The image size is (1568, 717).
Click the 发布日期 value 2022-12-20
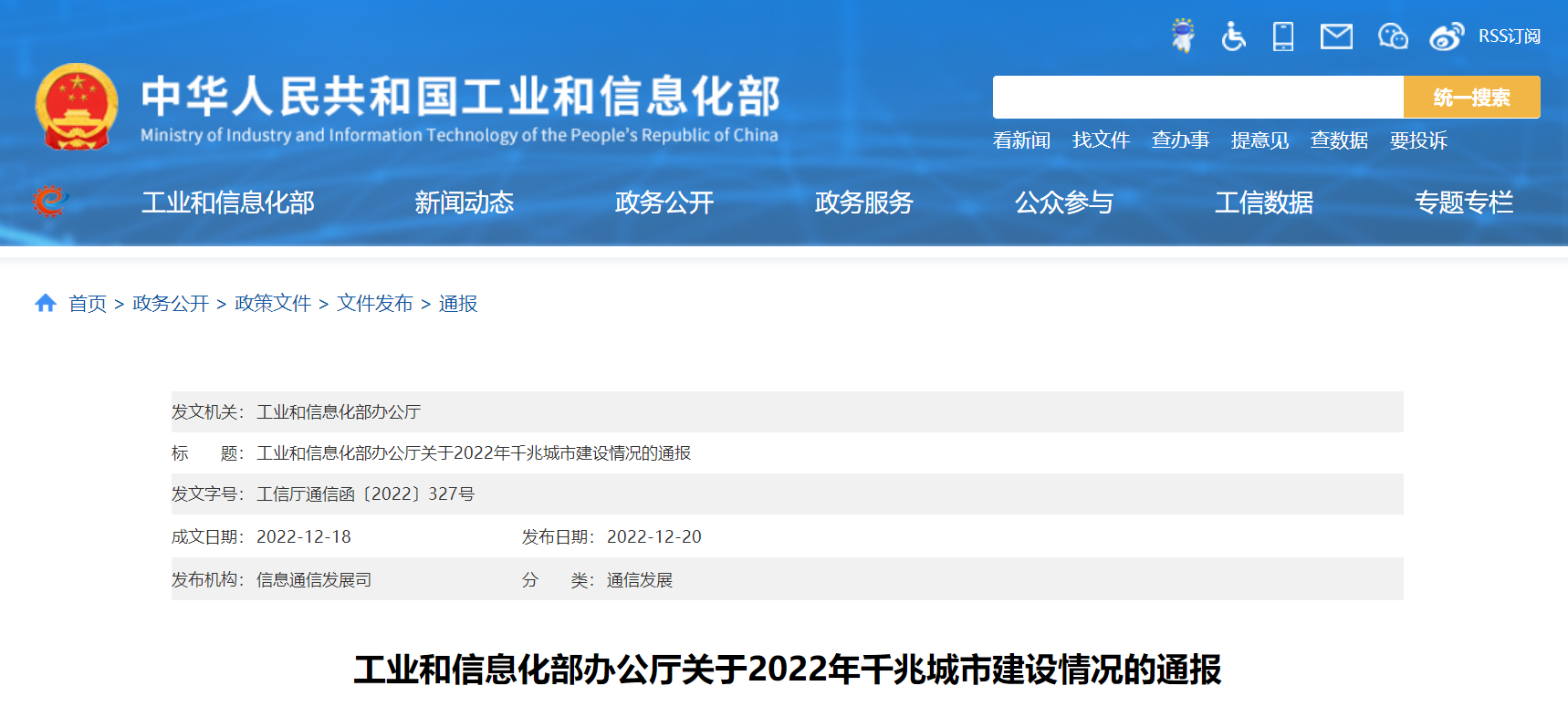[x=654, y=537]
